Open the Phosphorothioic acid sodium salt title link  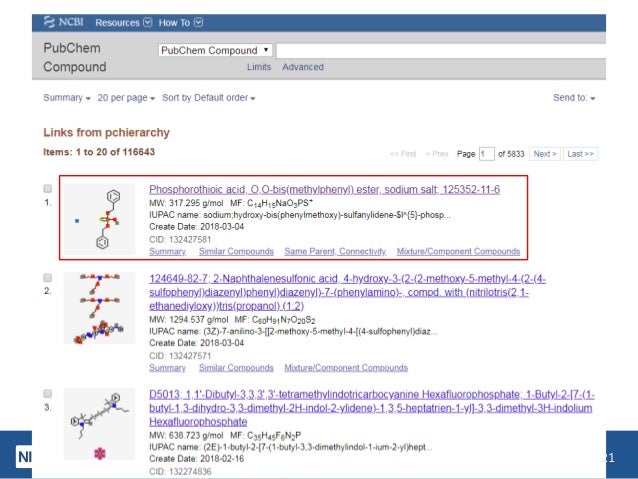point(324,189)
